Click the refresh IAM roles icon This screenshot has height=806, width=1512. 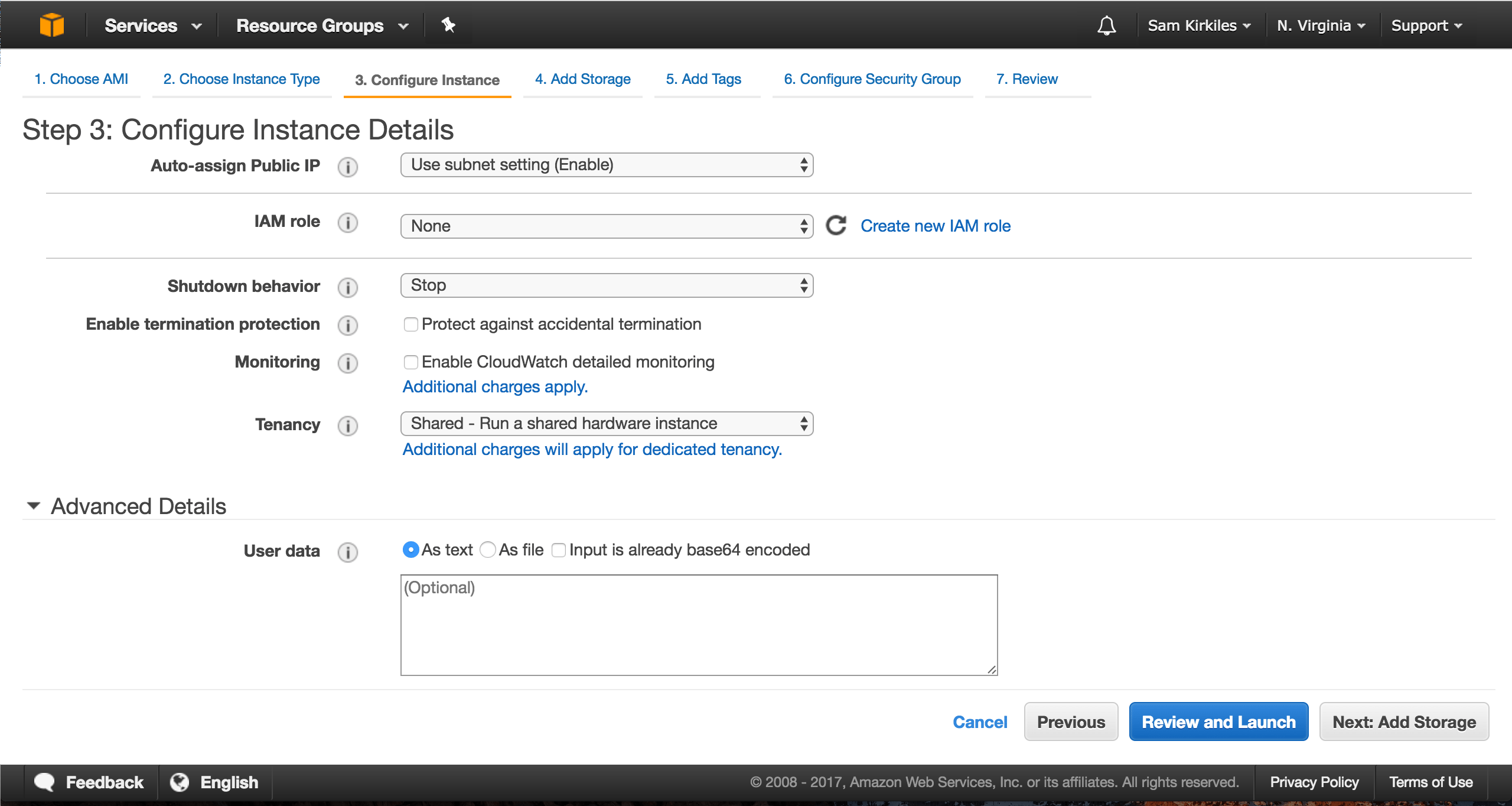[836, 226]
